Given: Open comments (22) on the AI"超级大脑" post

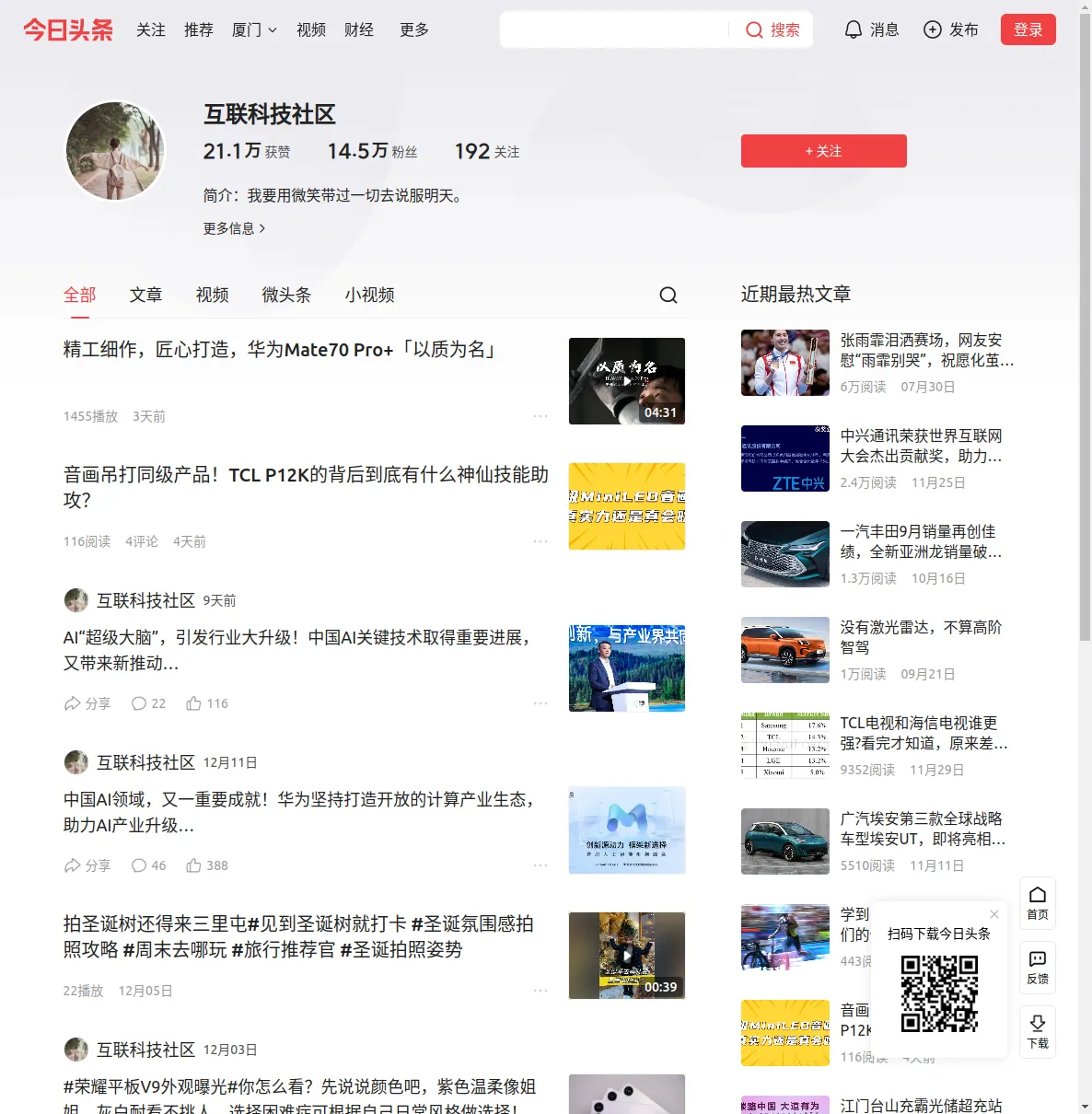Looking at the screenshot, I should (148, 703).
